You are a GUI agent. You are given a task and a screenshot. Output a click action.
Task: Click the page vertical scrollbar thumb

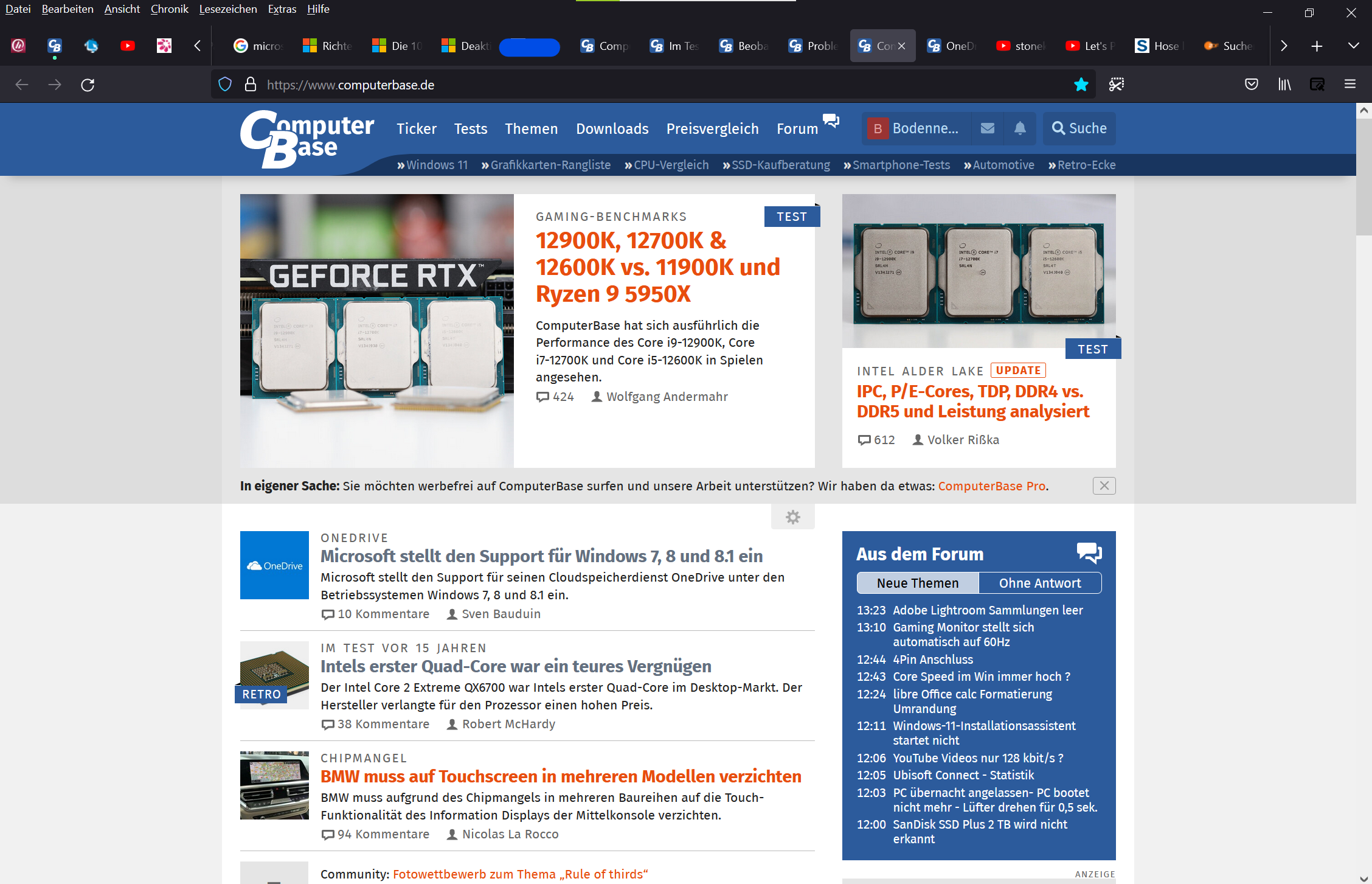[x=1363, y=176]
